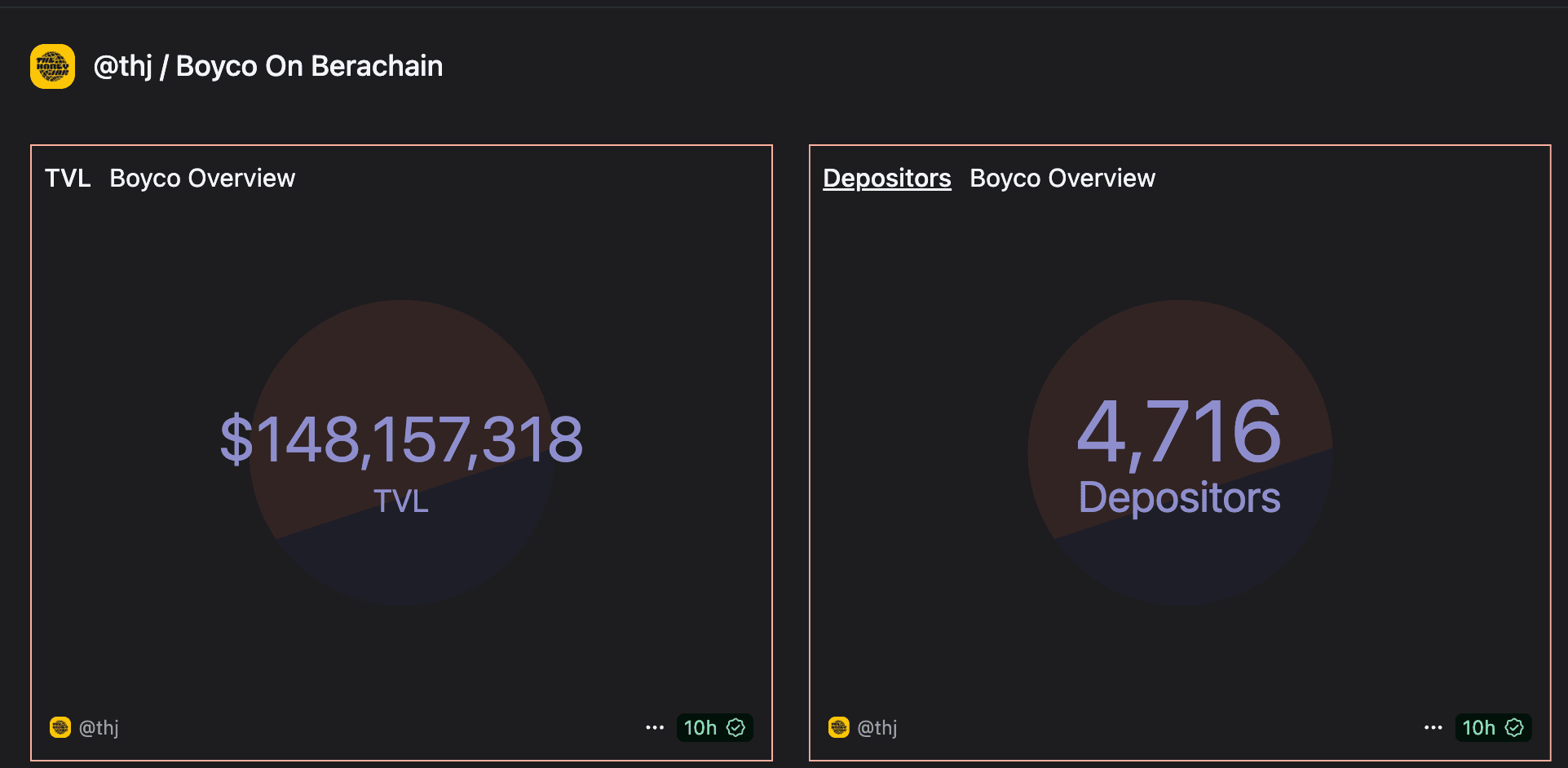Screen dimensions: 1568x768
Task: Click thj avatar icon in TVL panel footer
Action: tap(60, 727)
